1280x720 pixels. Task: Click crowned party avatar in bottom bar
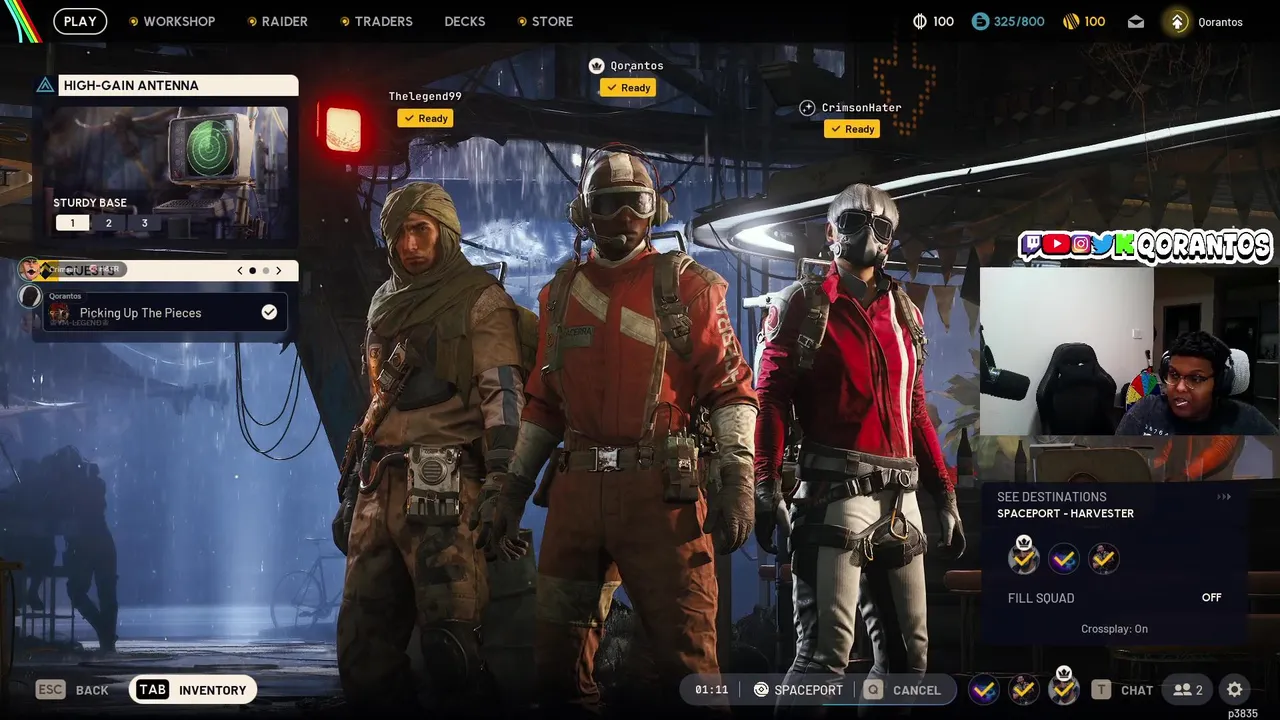coord(1063,687)
